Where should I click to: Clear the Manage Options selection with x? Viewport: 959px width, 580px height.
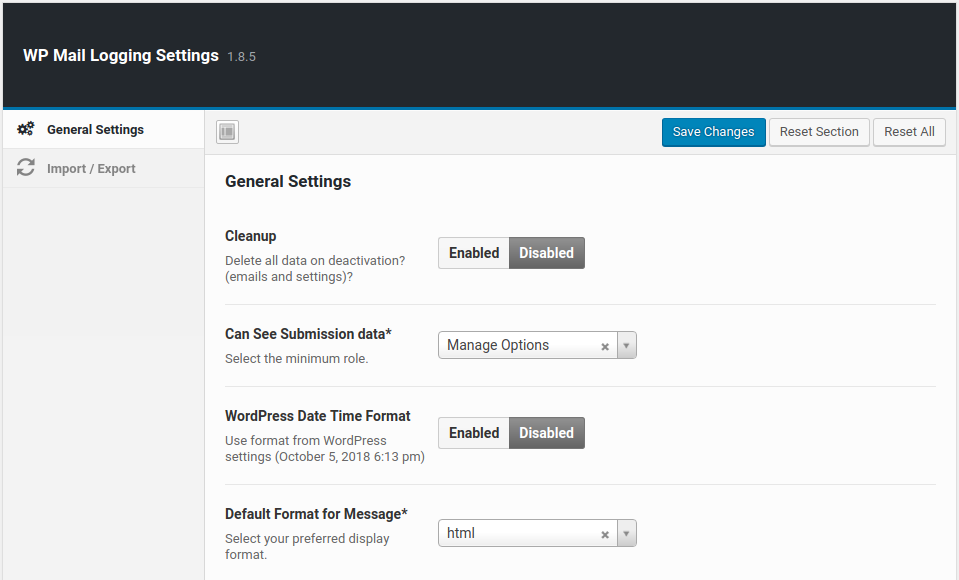tap(605, 346)
